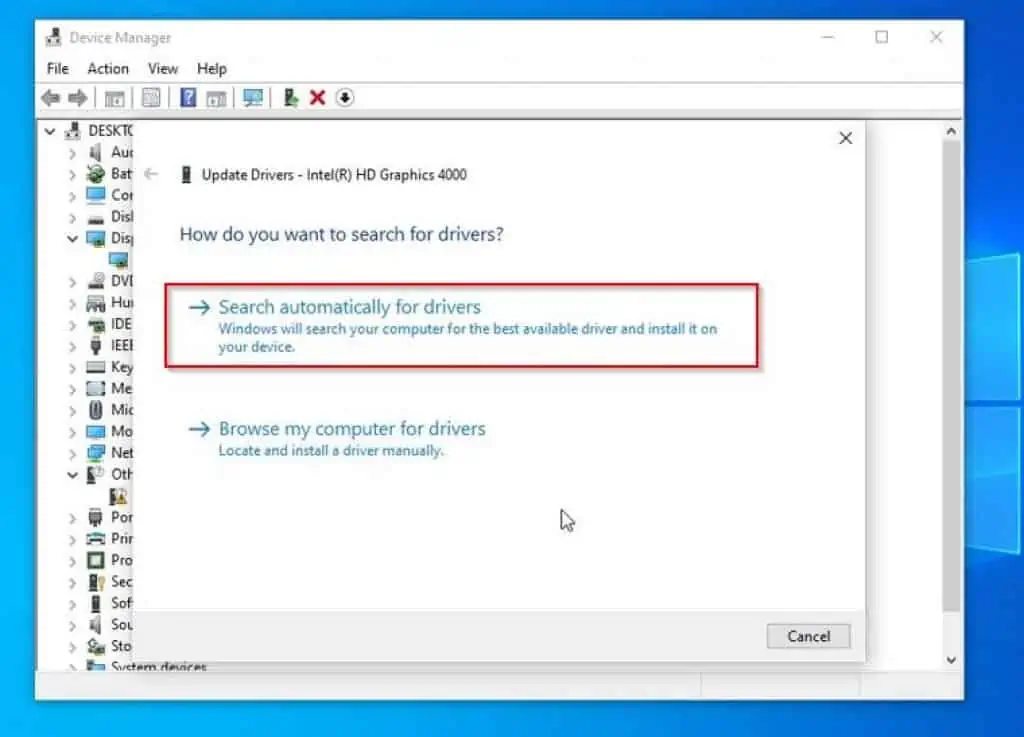Click the unknown device warning icon under Other devices
The height and width of the screenshot is (737, 1024).
(118, 496)
